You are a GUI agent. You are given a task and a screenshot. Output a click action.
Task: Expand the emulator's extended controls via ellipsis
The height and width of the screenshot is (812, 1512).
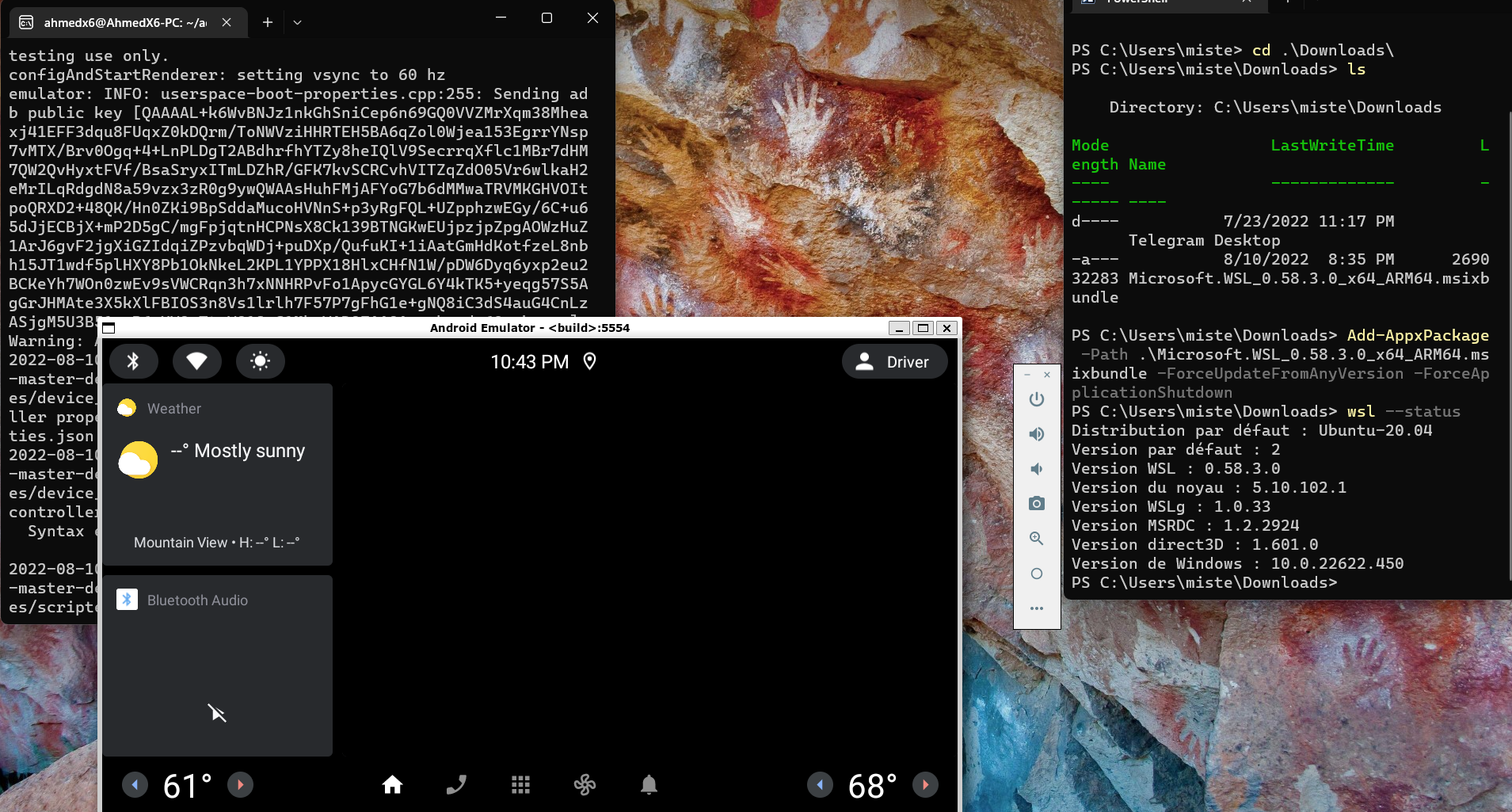(x=1036, y=608)
